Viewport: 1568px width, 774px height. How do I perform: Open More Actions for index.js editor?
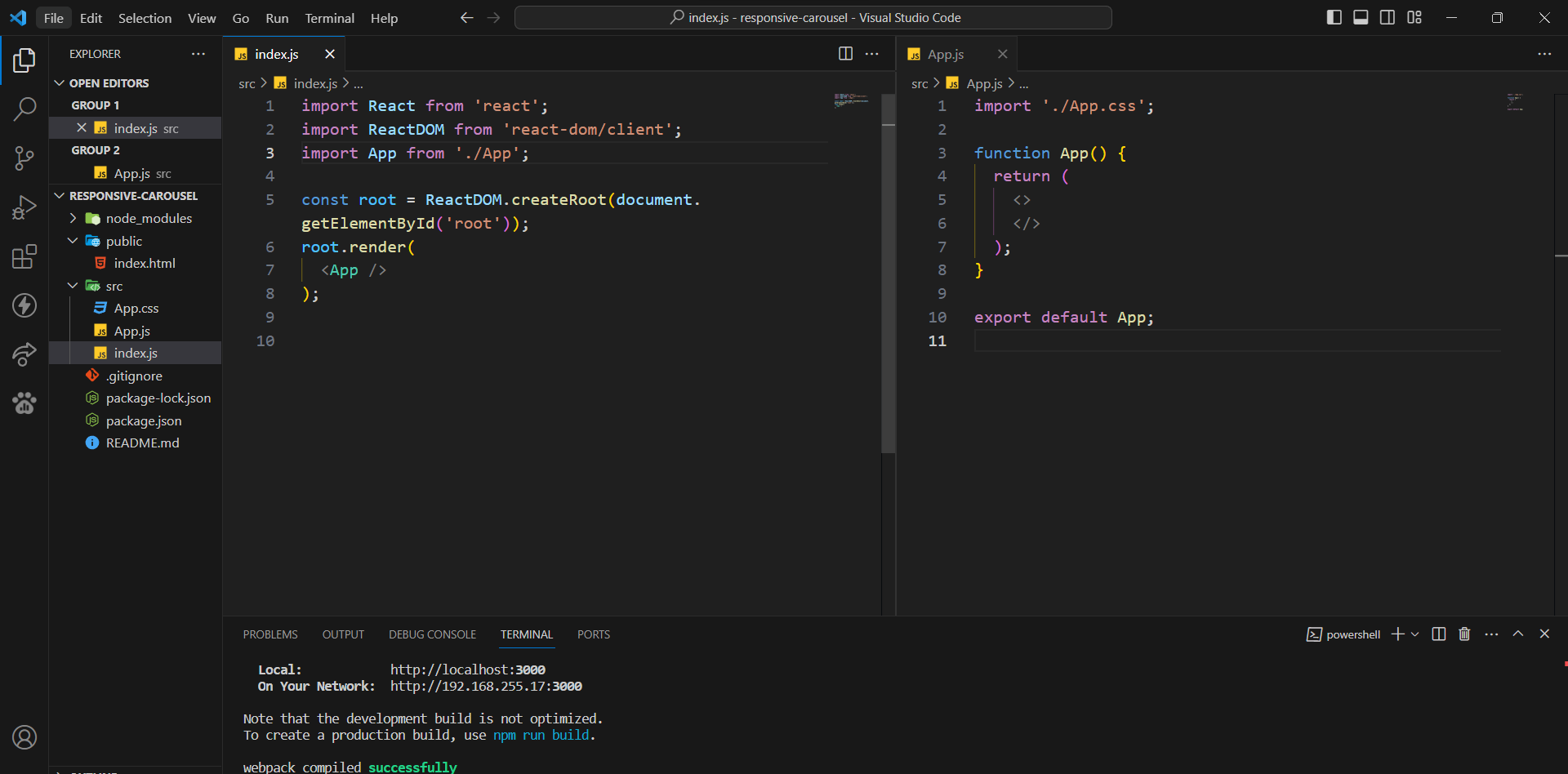tap(872, 54)
